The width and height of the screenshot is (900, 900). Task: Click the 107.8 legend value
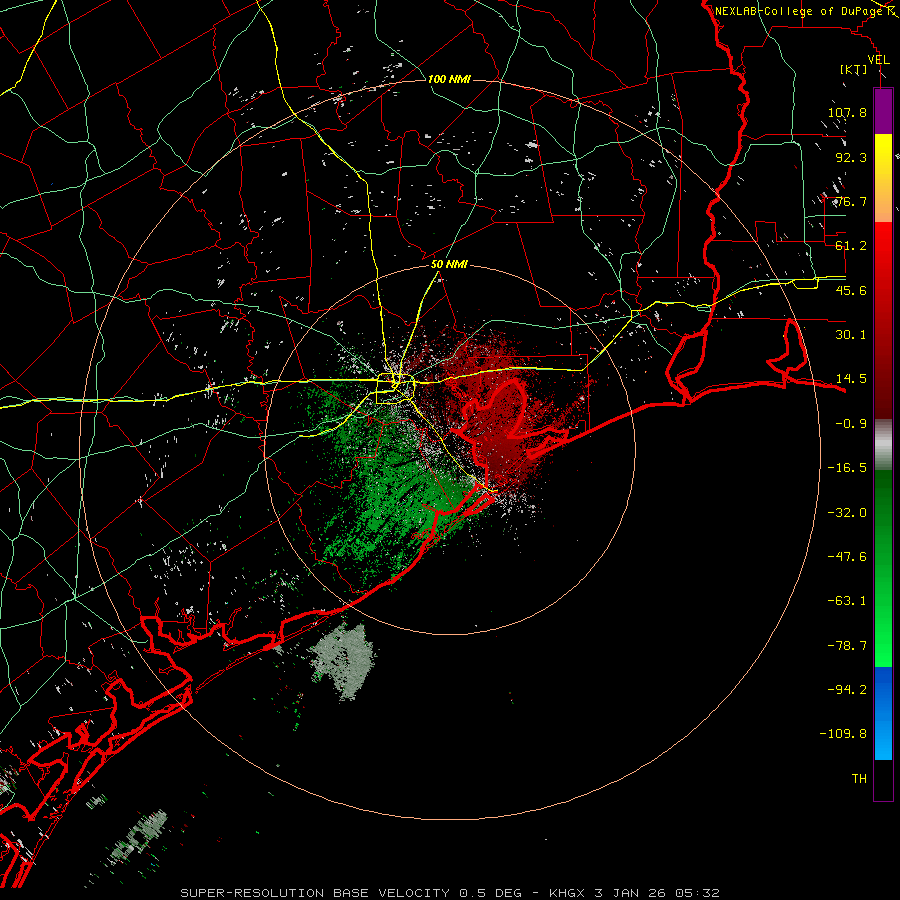tap(847, 112)
